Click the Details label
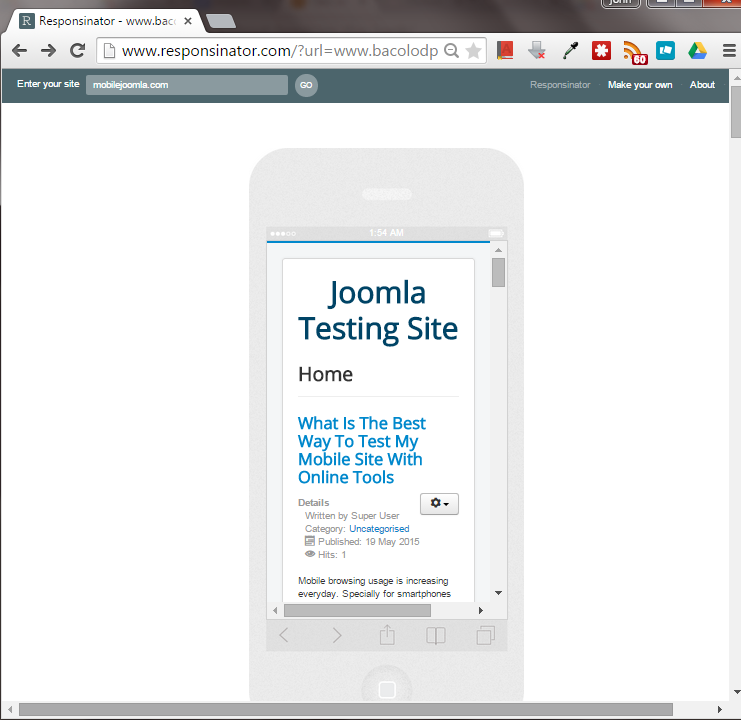The height and width of the screenshot is (720, 741). point(314,503)
